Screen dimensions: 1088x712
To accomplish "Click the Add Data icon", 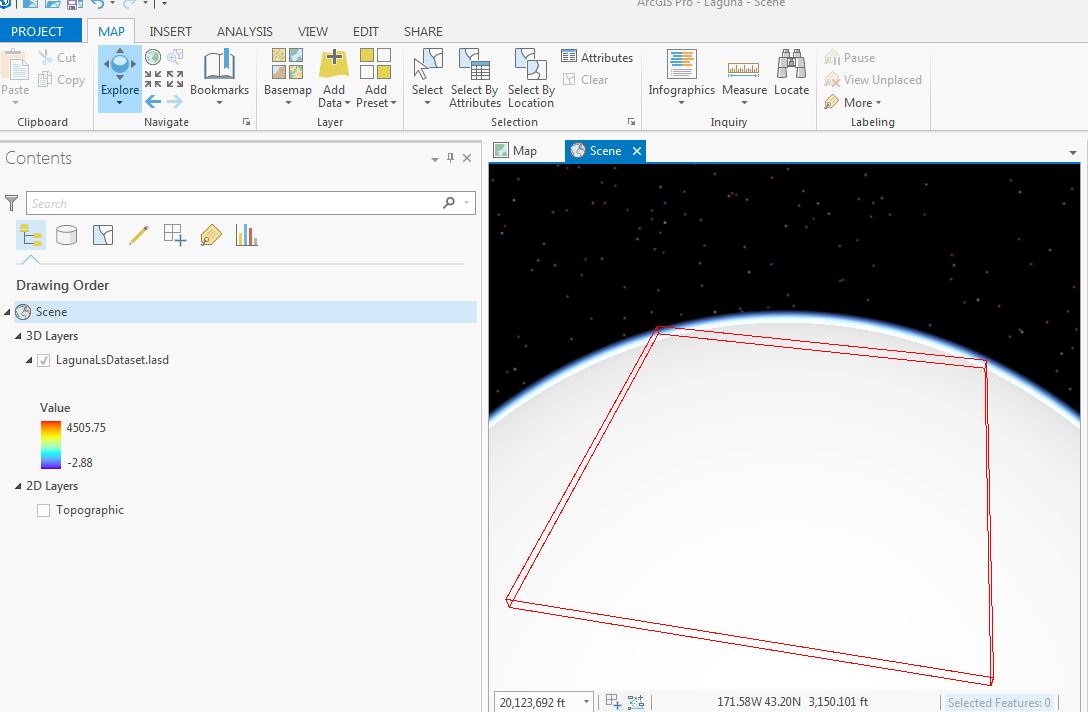I will tap(334, 64).
